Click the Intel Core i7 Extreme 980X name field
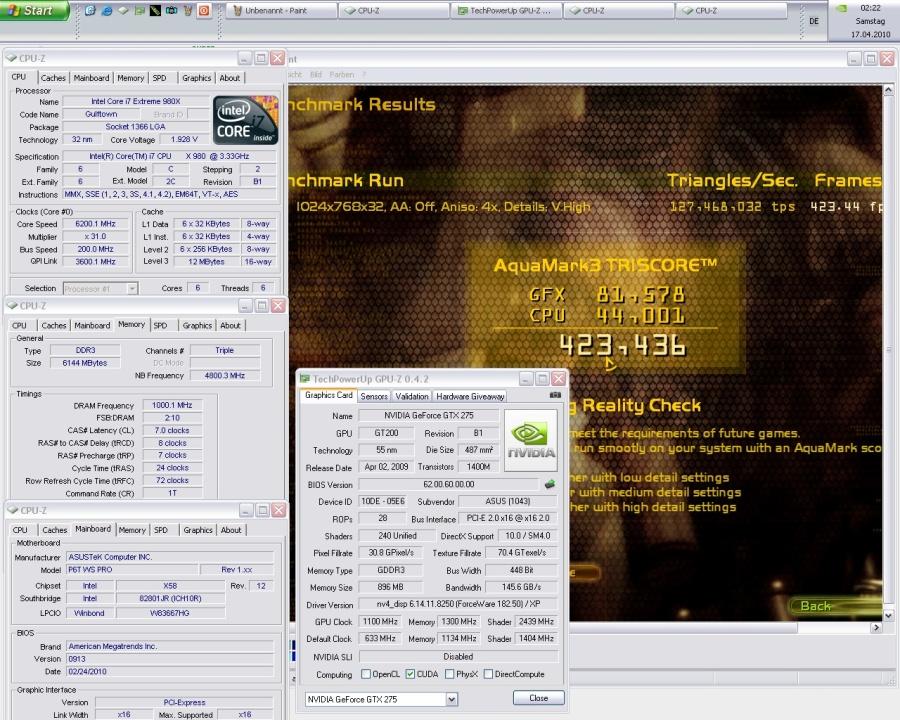Screen dimensions: 900x720 click(x=136, y=101)
